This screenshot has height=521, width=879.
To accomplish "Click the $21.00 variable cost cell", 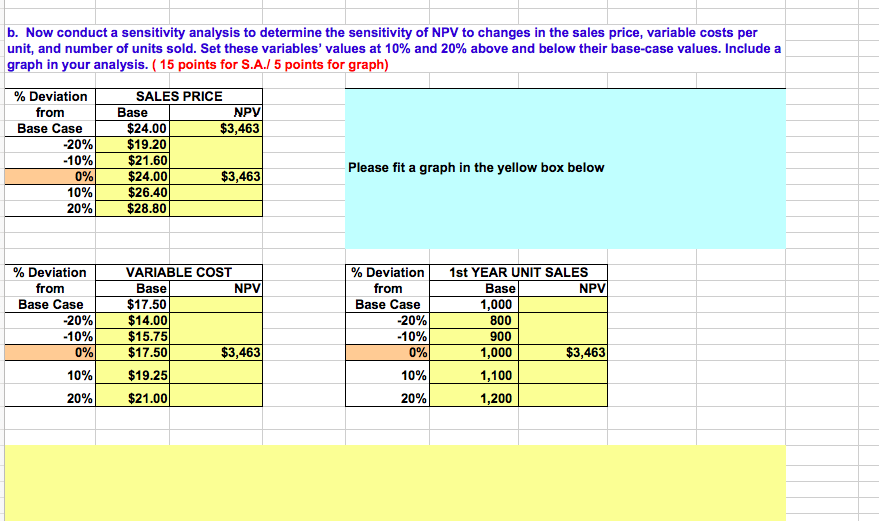I will [132, 395].
